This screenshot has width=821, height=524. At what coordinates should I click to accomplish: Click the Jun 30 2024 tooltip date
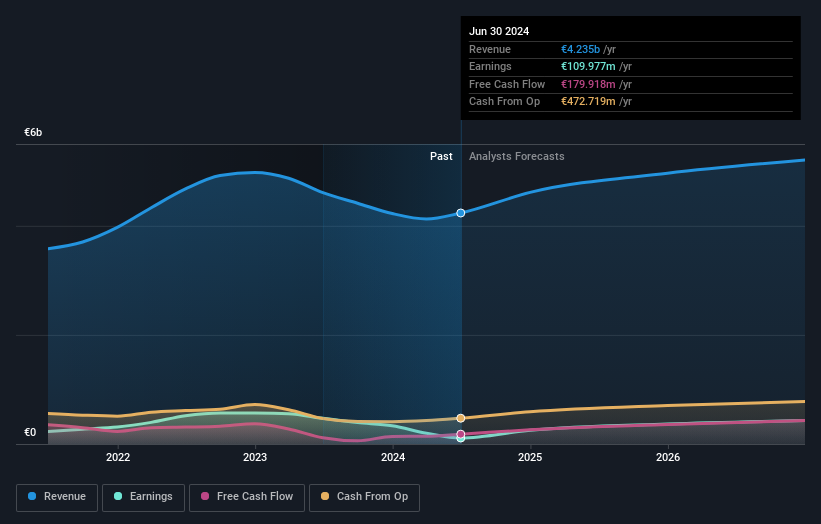pos(499,31)
